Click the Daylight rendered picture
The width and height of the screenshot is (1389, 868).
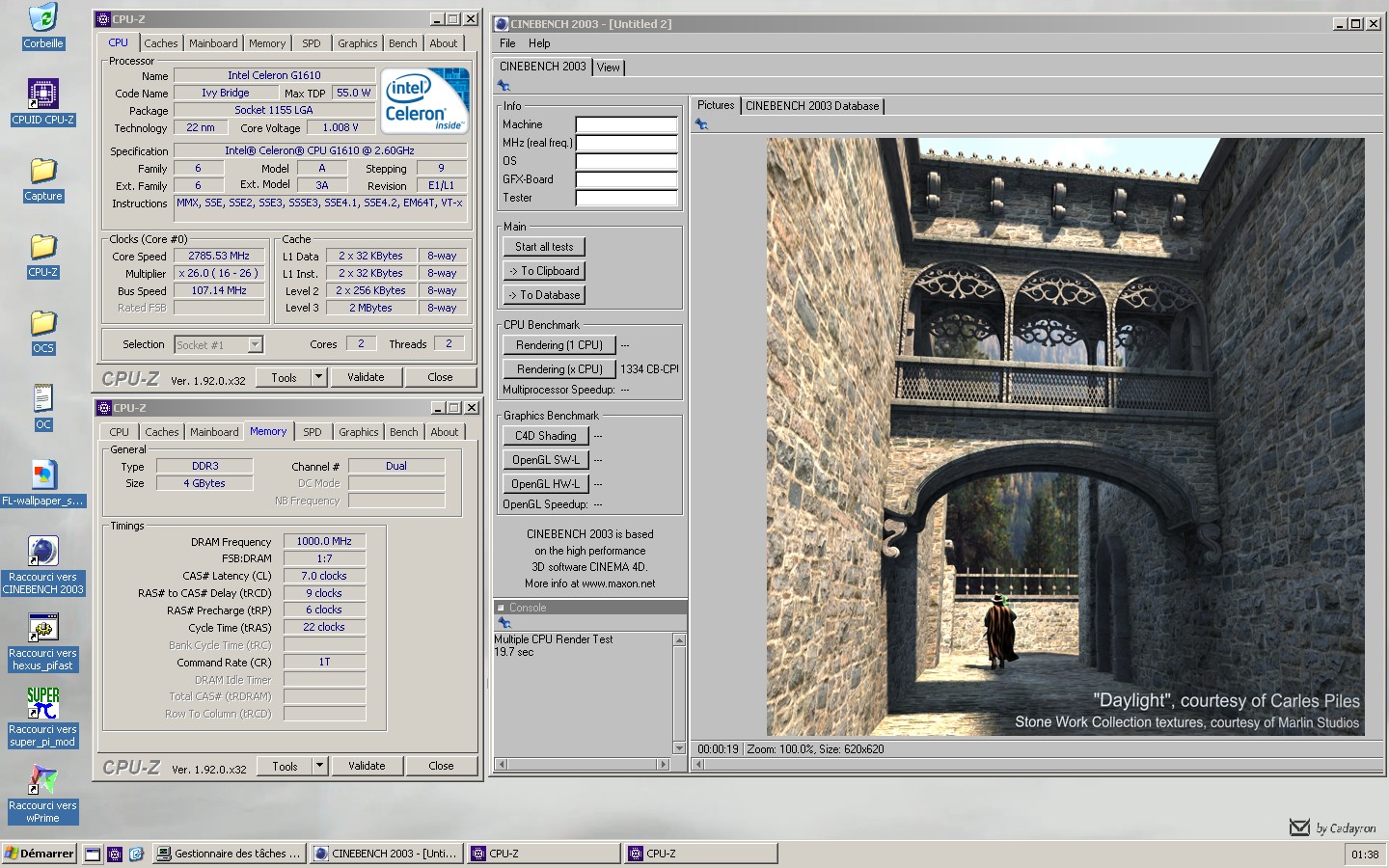(x=1065, y=437)
